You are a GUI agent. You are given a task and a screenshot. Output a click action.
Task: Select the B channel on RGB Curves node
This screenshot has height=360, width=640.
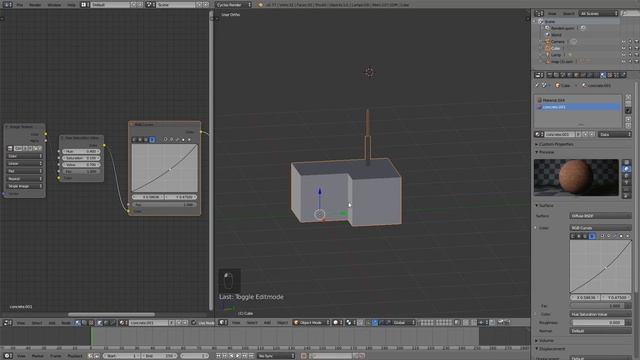152,140
